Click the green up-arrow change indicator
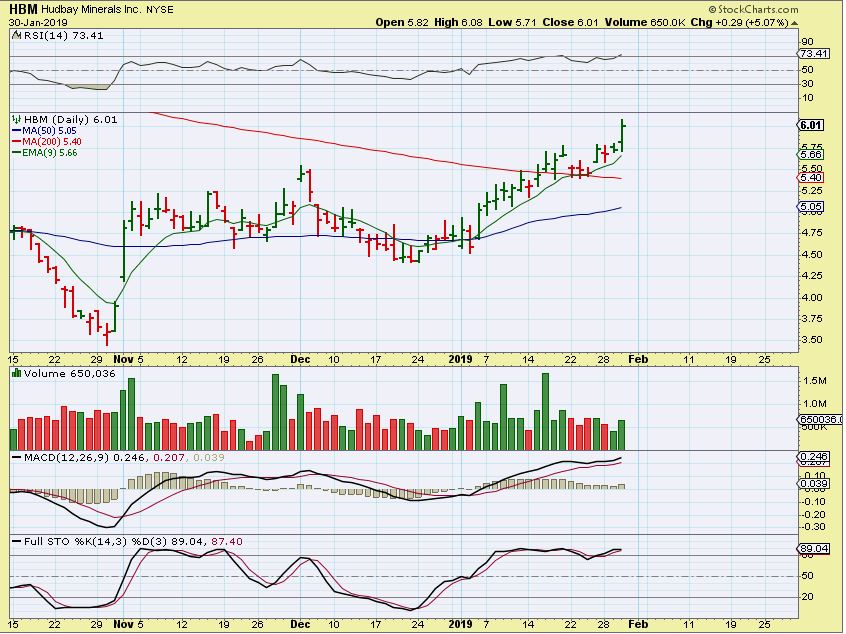This screenshot has width=846, height=634. pos(795,23)
